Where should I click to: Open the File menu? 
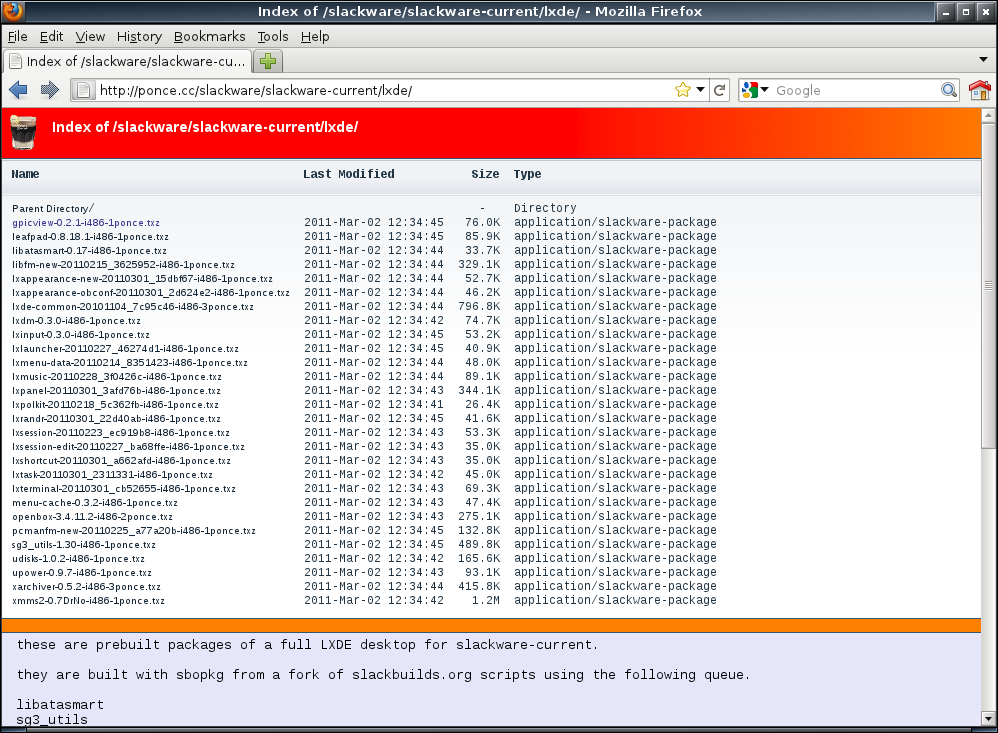coord(17,37)
